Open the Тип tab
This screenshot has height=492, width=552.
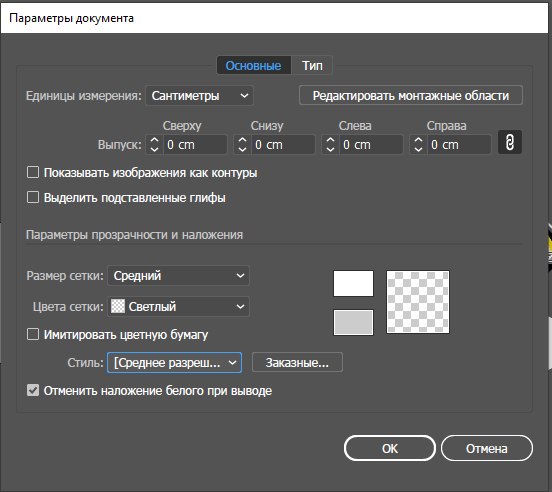312,65
